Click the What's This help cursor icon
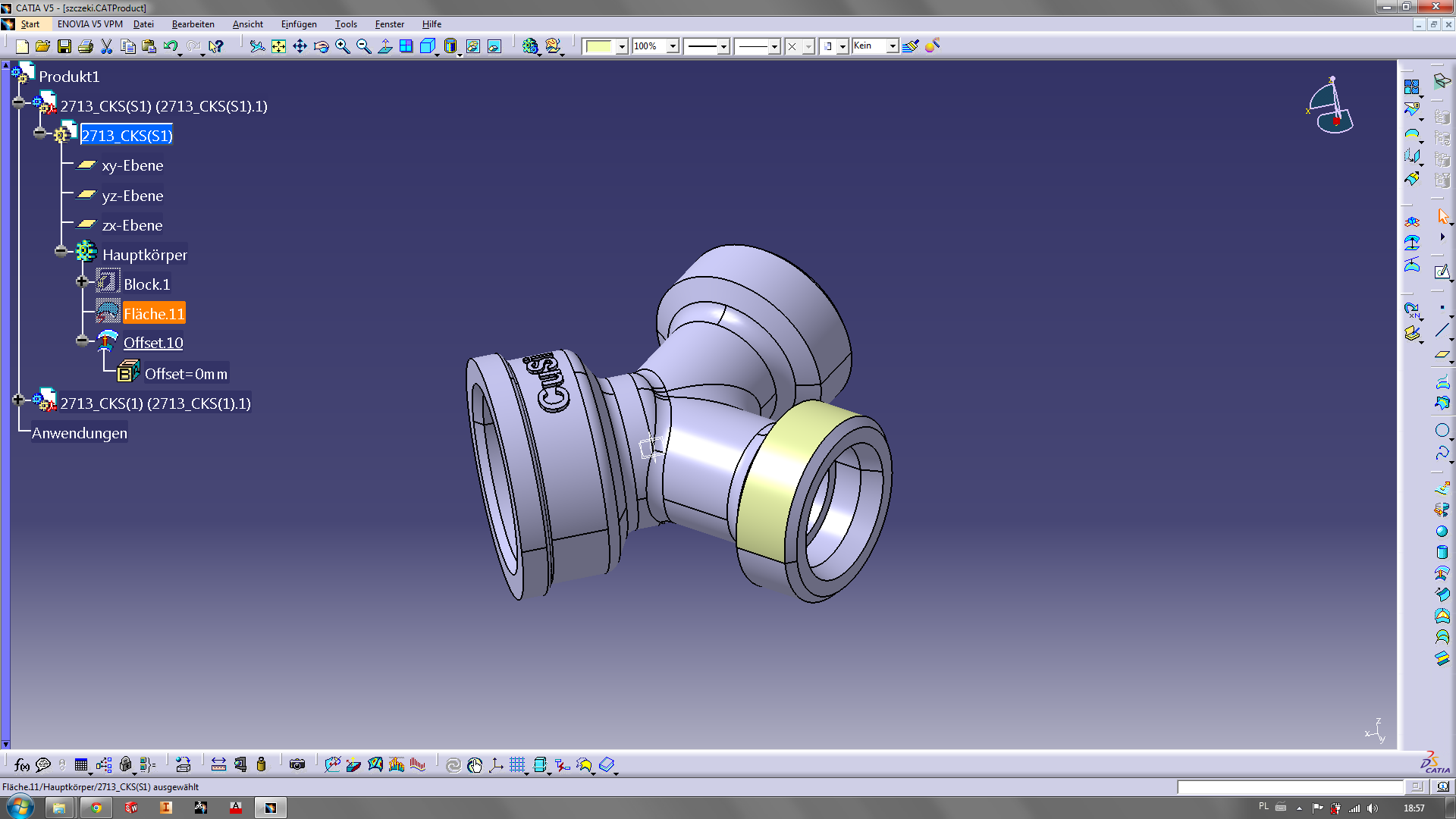The width and height of the screenshot is (1456, 819). [x=216, y=46]
